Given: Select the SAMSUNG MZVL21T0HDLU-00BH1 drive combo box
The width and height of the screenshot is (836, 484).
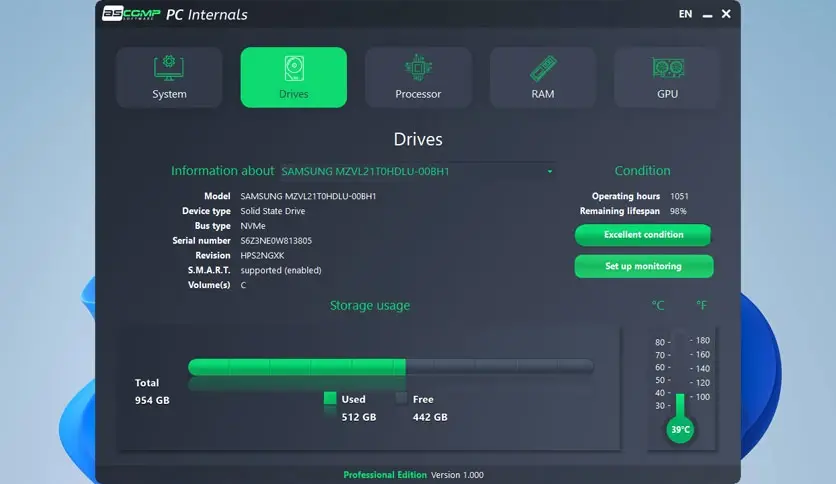Looking at the screenshot, I should [418, 171].
